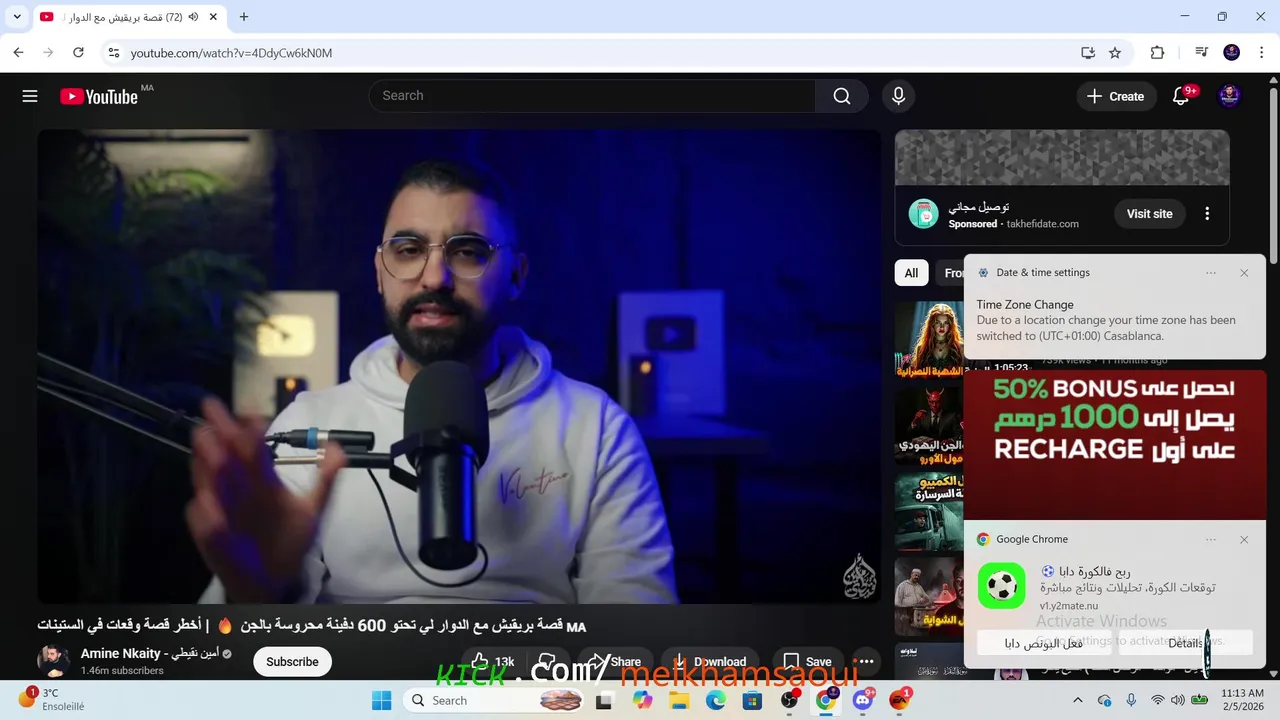
Task: Switch to Chrome in taskbar
Action: click(826, 700)
